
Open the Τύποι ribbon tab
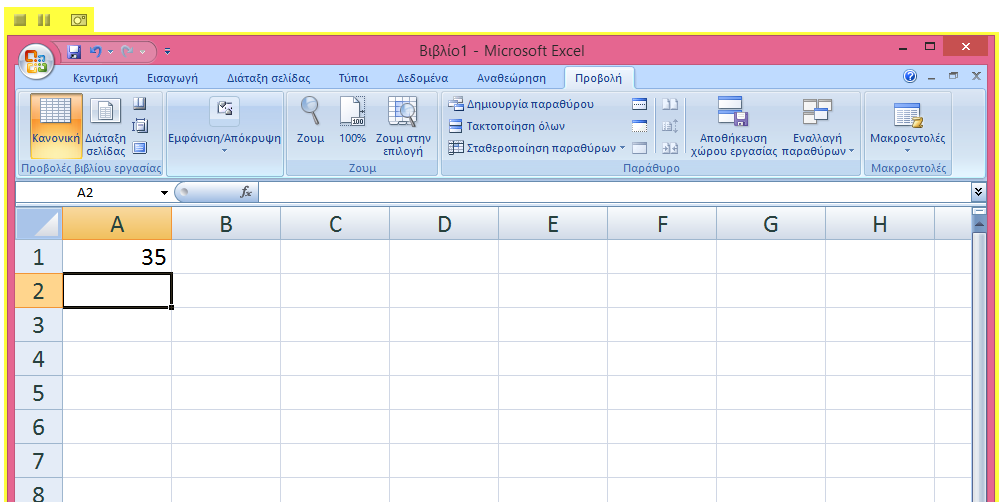tap(353, 79)
